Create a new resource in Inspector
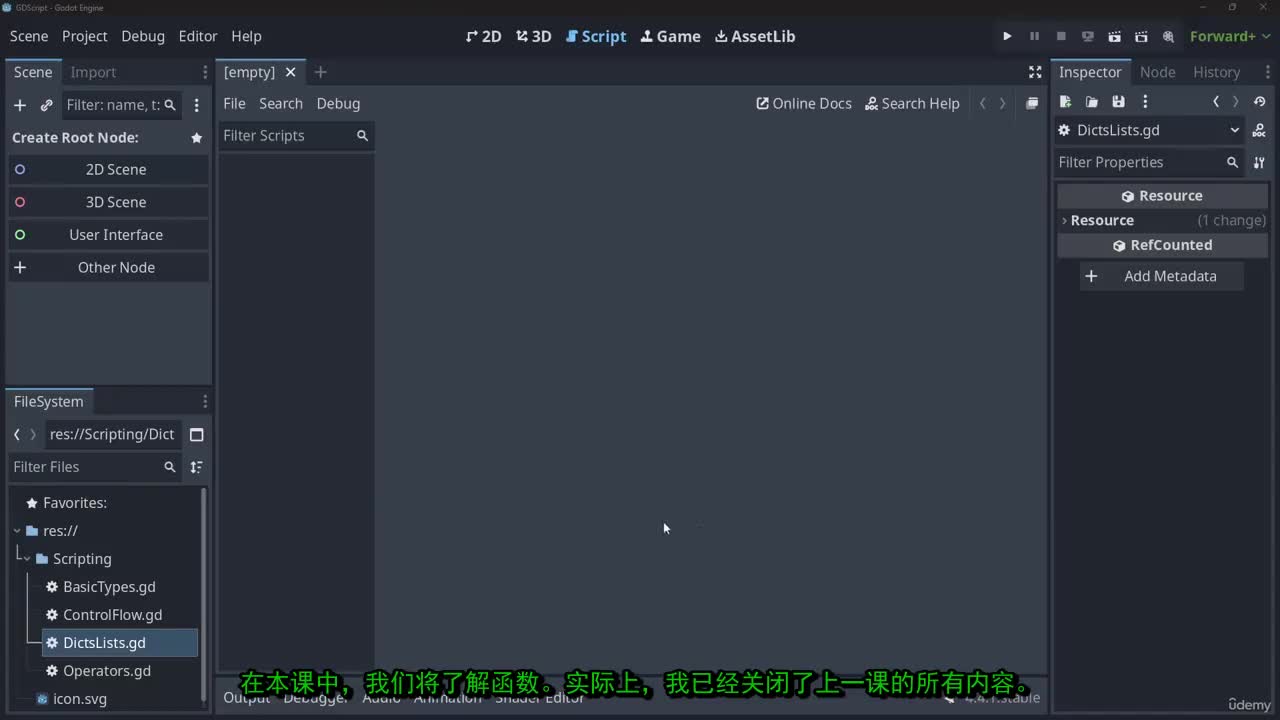This screenshot has height=720, width=1280. tap(1065, 102)
